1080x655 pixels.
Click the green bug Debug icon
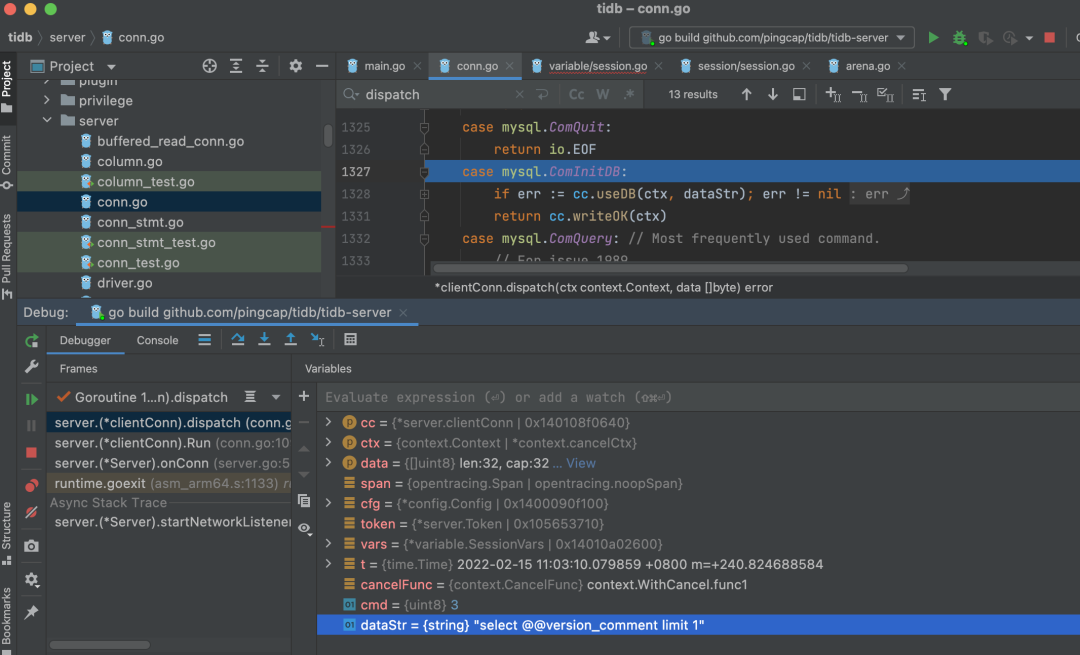(x=959, y=38)
